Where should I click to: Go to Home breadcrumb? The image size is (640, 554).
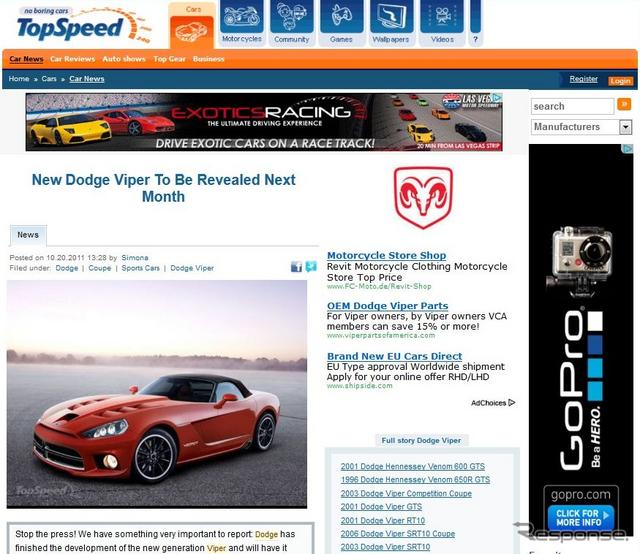19,79
